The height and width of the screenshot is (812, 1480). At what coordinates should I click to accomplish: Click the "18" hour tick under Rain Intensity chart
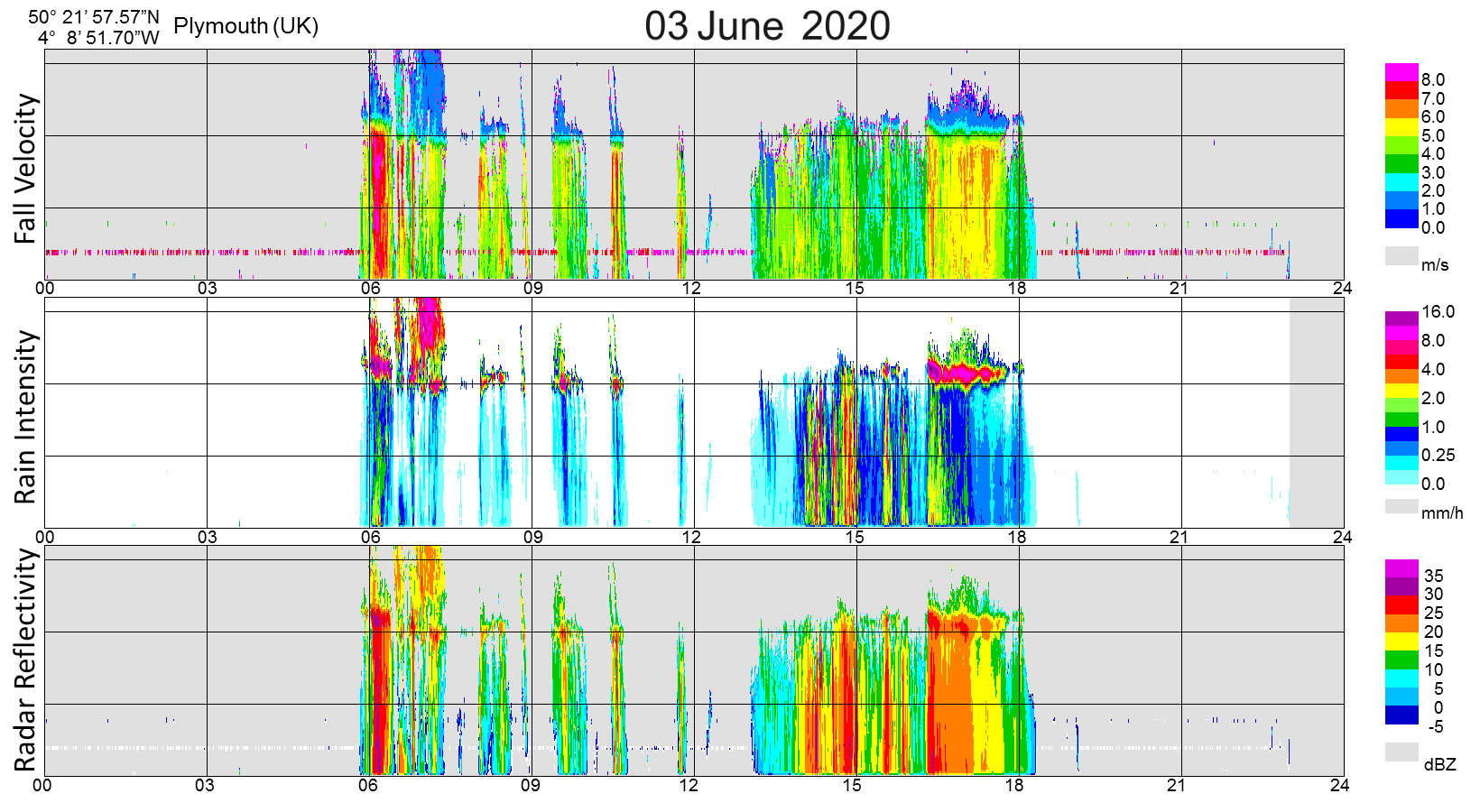click(1017, 537)
